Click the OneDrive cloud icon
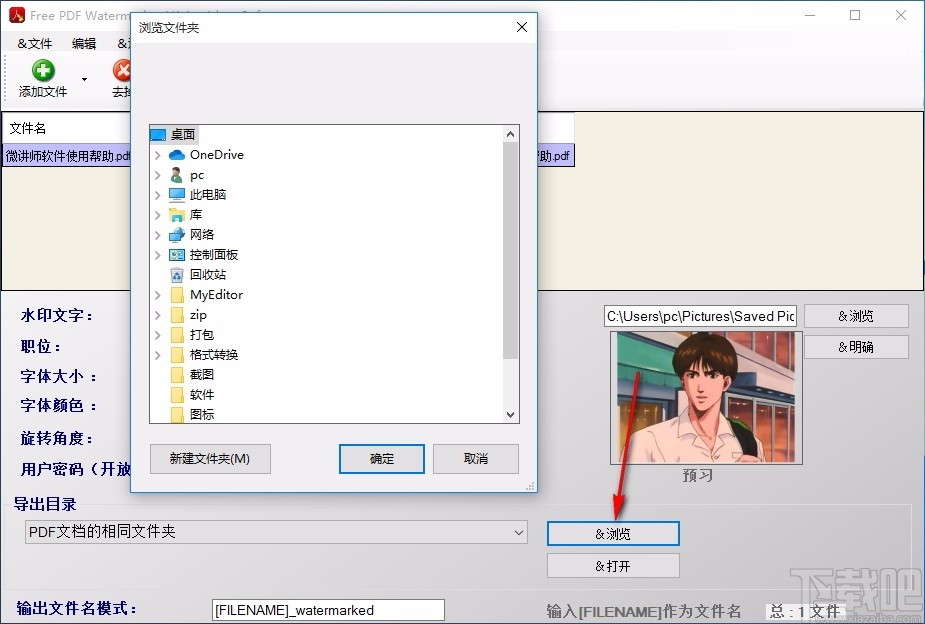This screenshot has height=624, width=925. (x=177, y=154)
